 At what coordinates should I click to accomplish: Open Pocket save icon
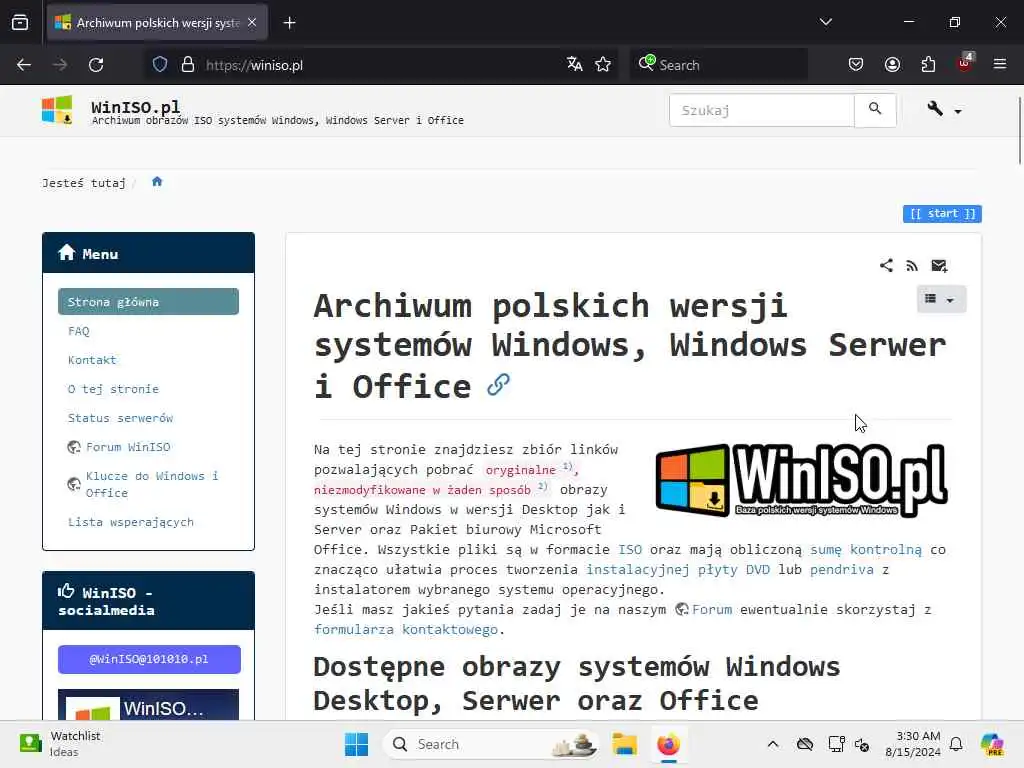tap(856, 64)
